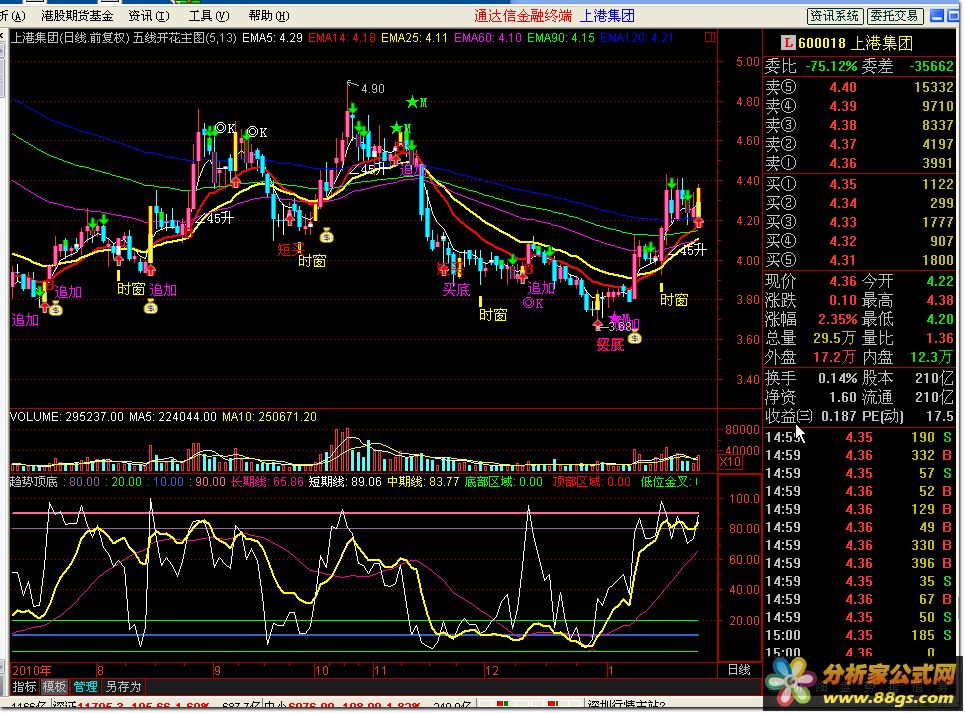965x713 pixels.
Task: Click the X10 volume scale label
Action: (731, 461)
